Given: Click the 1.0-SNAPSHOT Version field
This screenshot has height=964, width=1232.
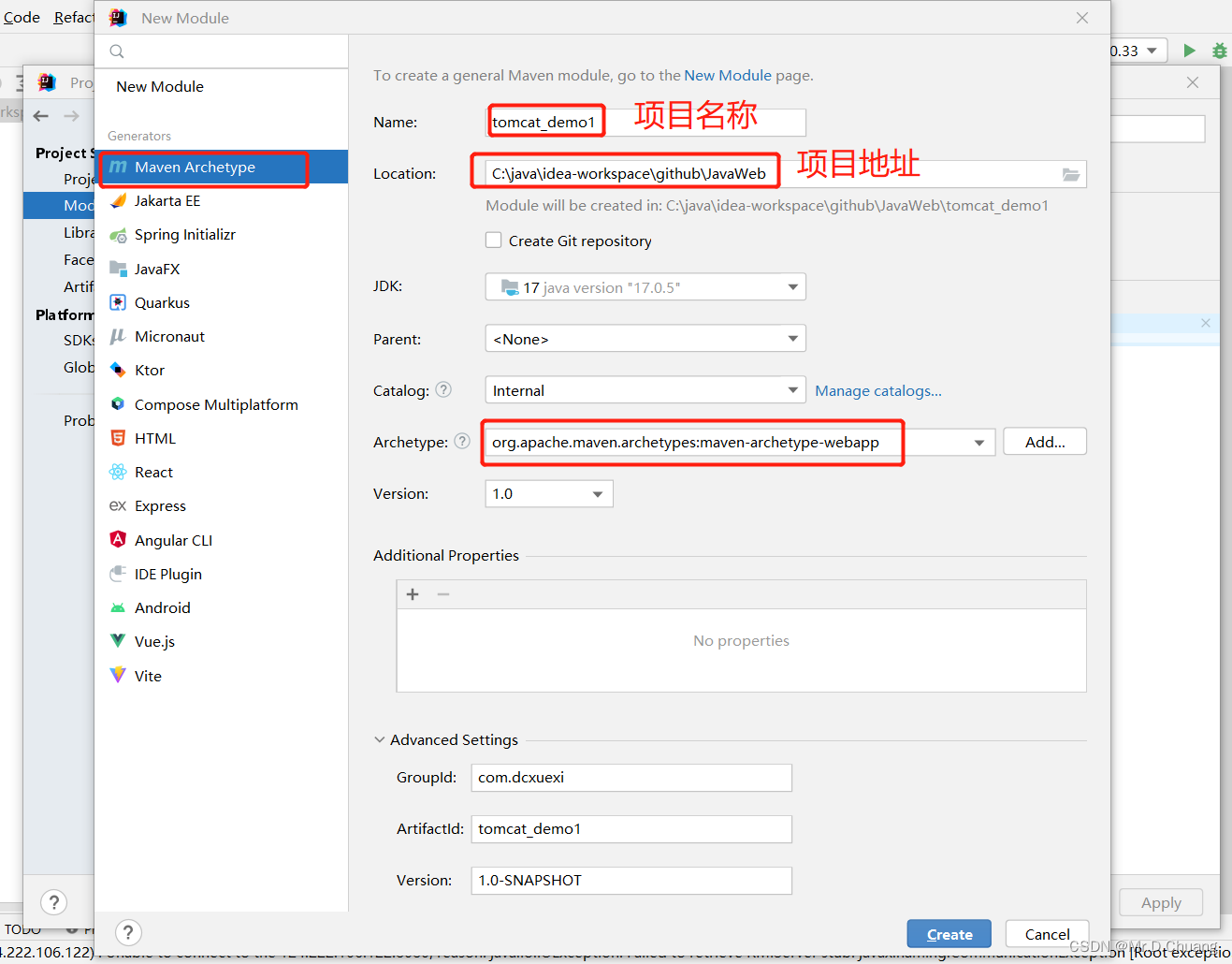Looking at the screenshot, I should [x=631, y=880].
